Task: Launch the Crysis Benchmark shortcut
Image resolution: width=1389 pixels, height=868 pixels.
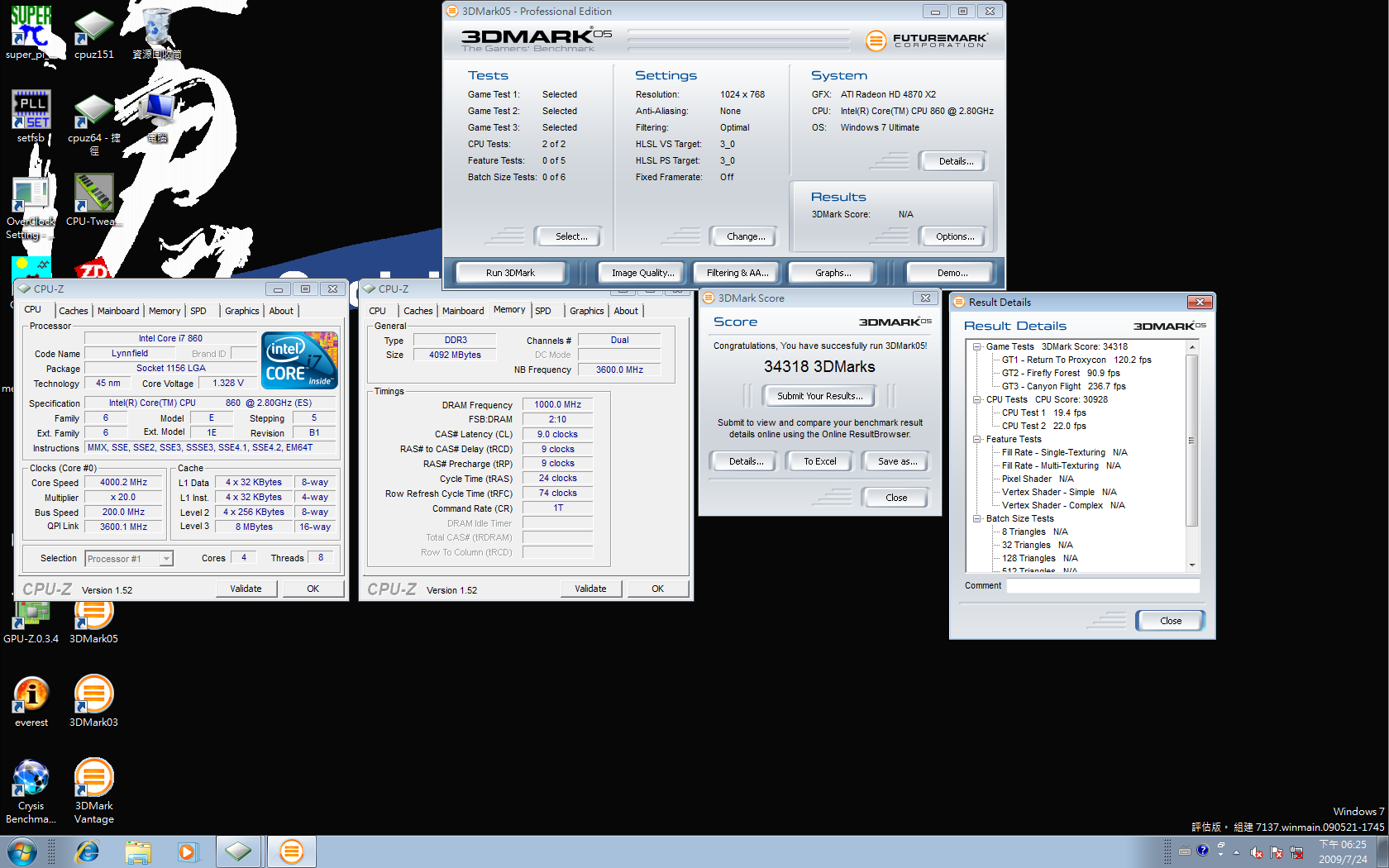Action: (x=31, y=780)
